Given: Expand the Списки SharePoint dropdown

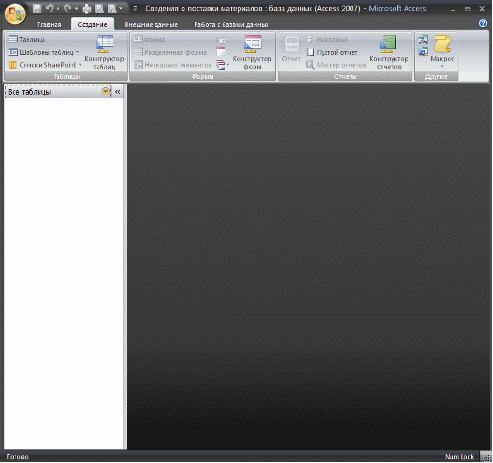Looking at the screenshot, I should (45, 65).
